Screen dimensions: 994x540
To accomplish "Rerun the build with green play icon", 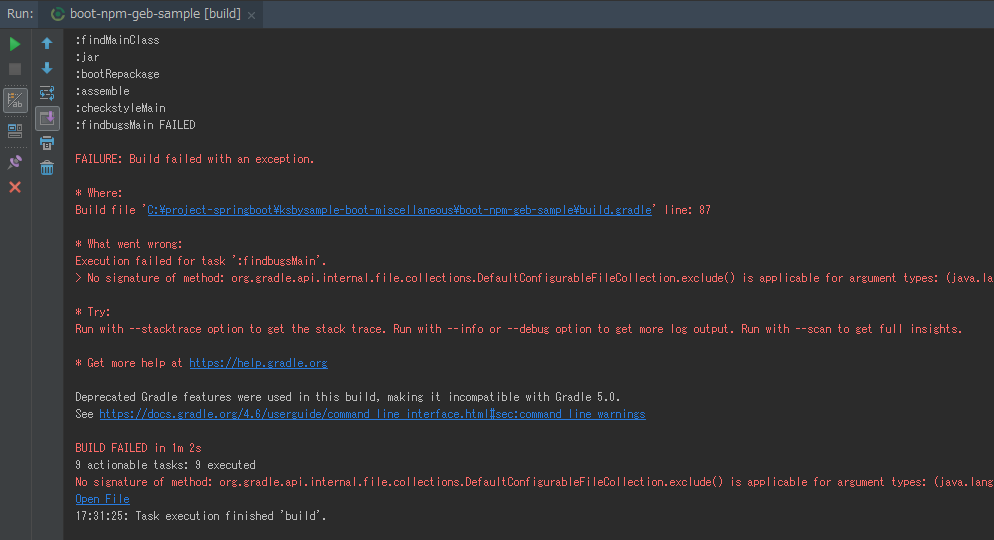I will point(15,44).
